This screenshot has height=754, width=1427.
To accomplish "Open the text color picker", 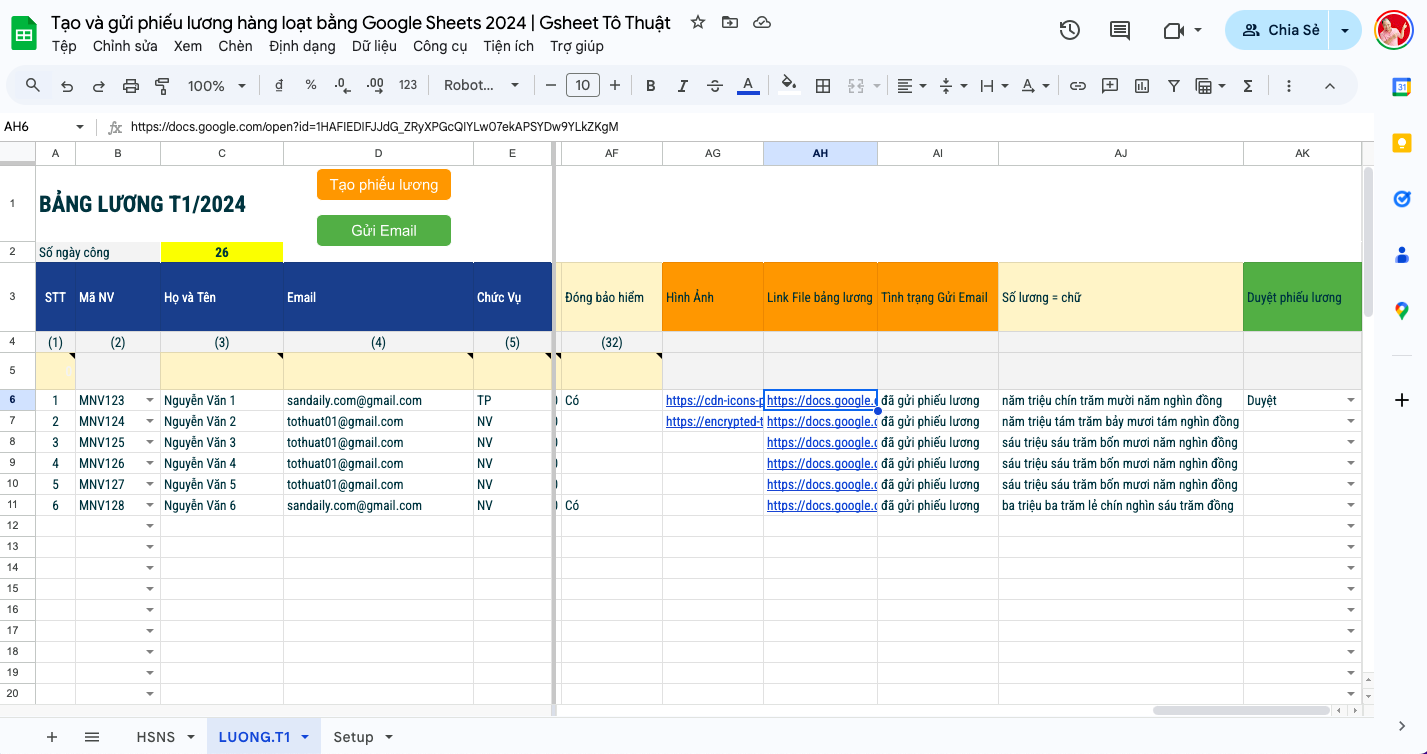I will point(748,85).
